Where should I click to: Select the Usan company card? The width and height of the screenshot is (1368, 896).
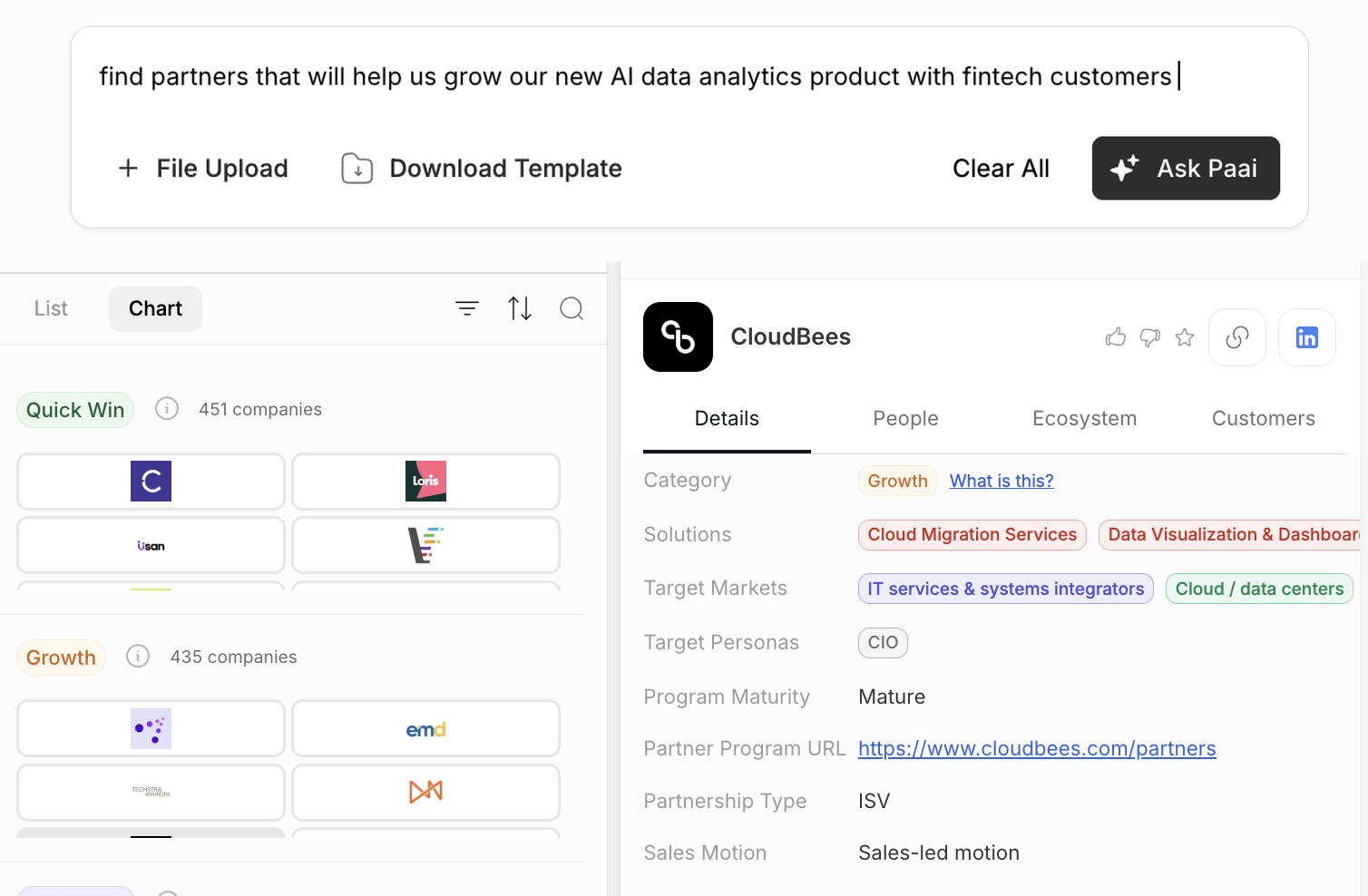tap(151, 545)
